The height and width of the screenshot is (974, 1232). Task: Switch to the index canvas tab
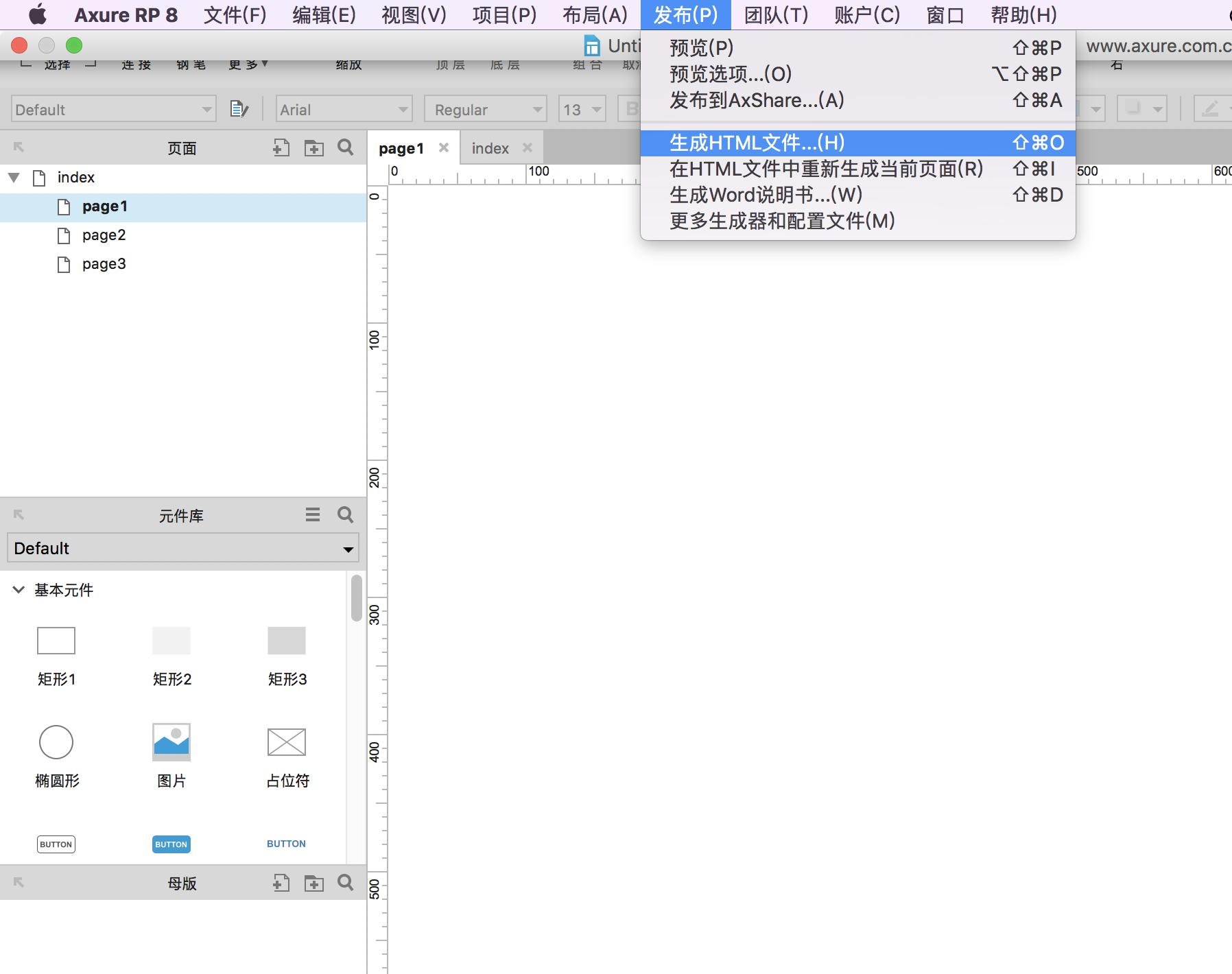pos(490,148)
